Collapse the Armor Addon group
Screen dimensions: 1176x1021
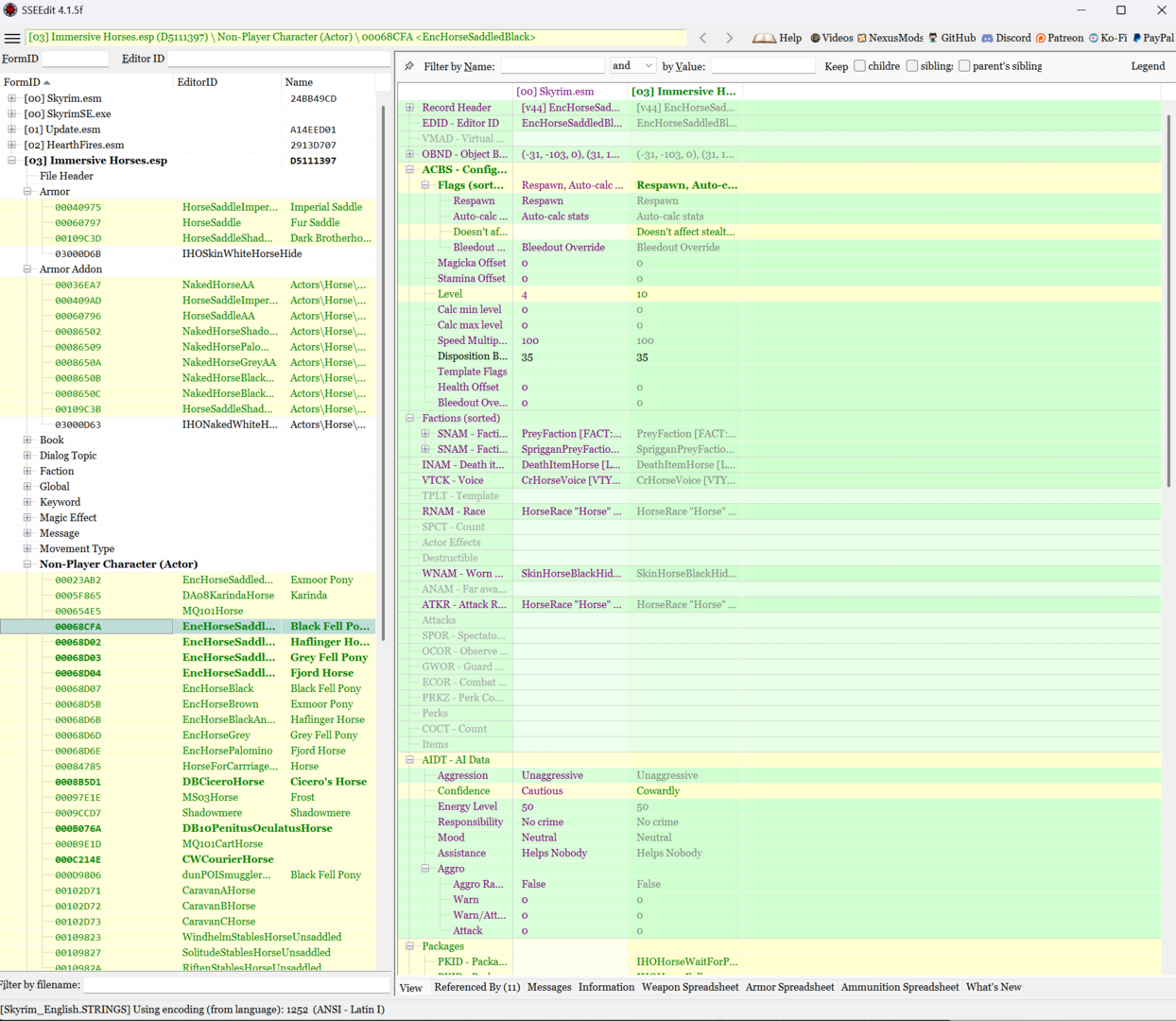[27, 269]
